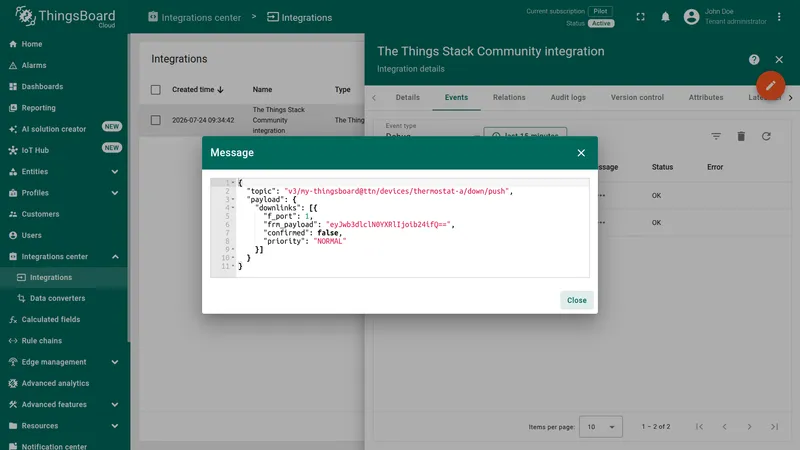The height and width of the screenshot is (450, 800).
Task: Tick the checkbox for The Things Stack row
Action: pos(156,120)
